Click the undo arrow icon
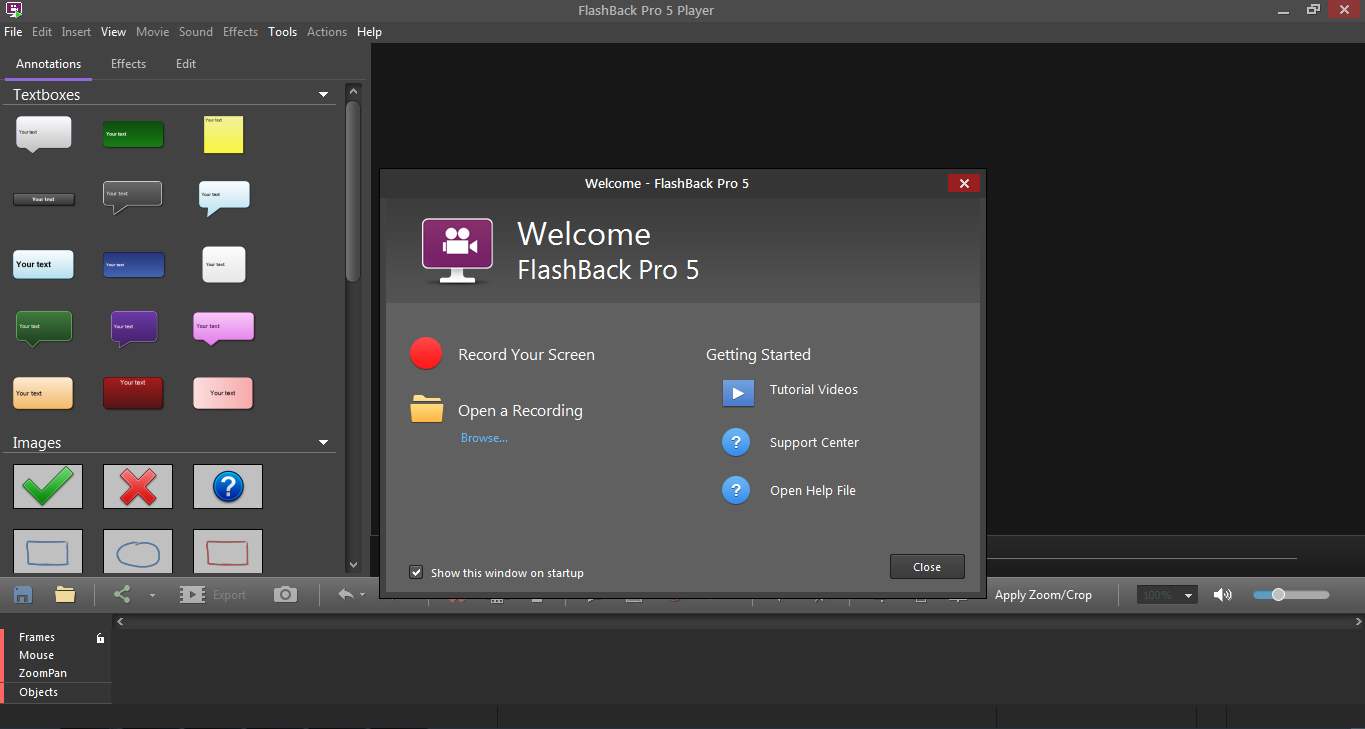This screenshot has width=1365, height=729. pos(345,594)
